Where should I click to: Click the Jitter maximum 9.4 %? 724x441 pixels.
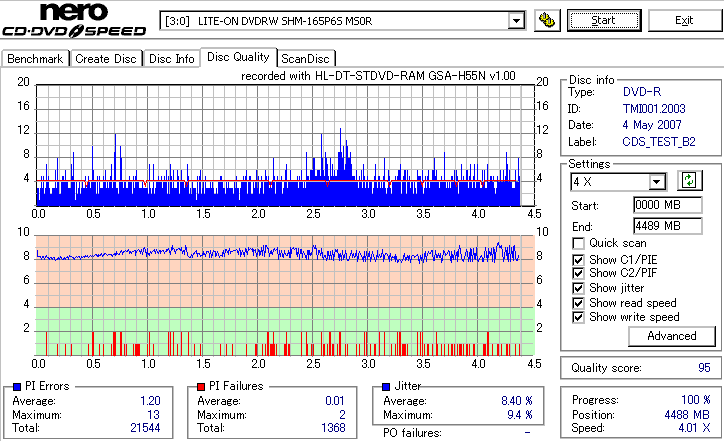point(520,415)
